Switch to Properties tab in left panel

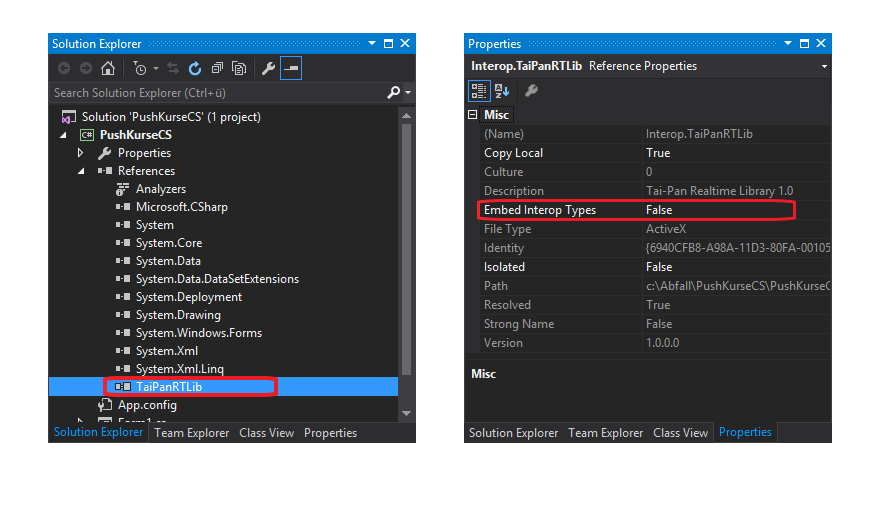point(330,433)
